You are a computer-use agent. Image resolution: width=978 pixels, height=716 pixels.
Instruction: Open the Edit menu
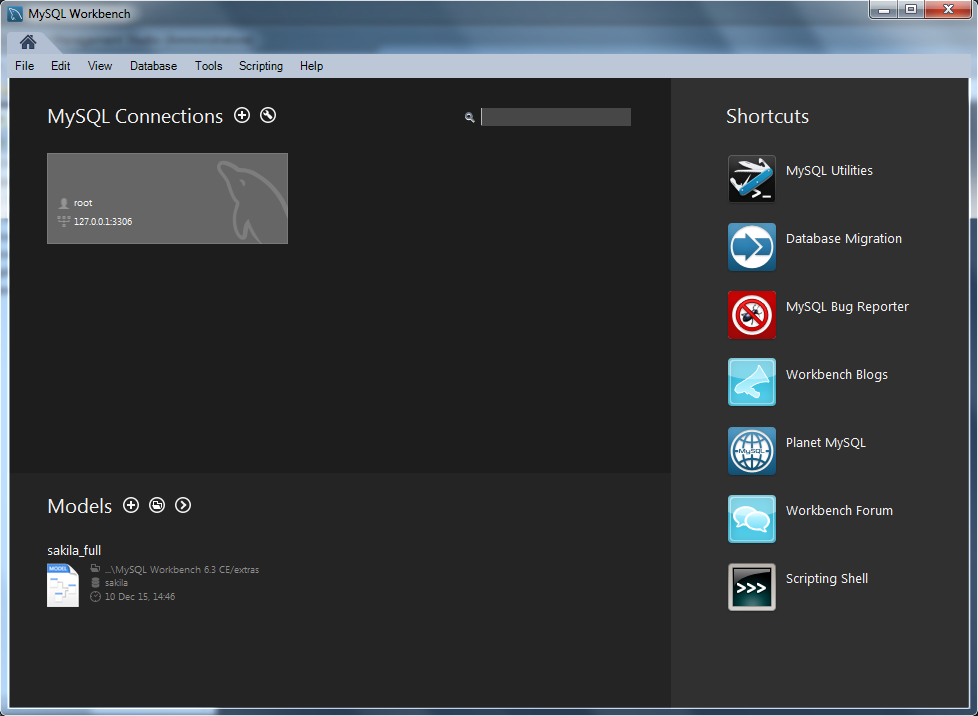point(61,65)
